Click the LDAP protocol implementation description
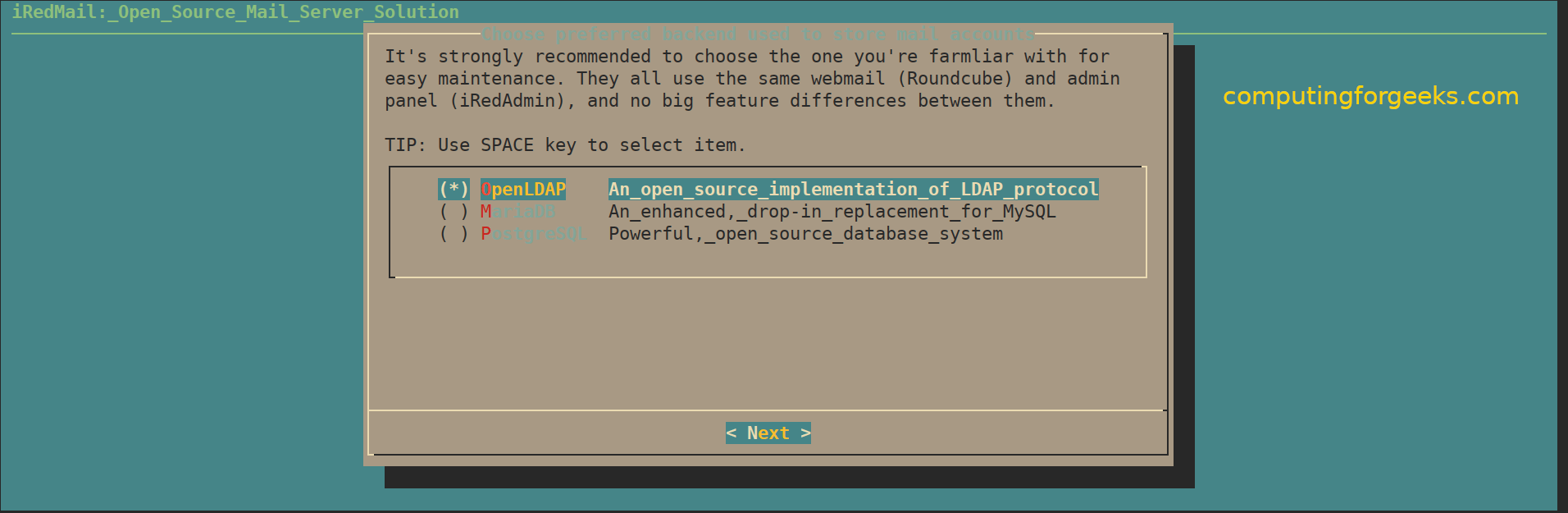This screenshot has height=513, width=1568. point(853,190)
